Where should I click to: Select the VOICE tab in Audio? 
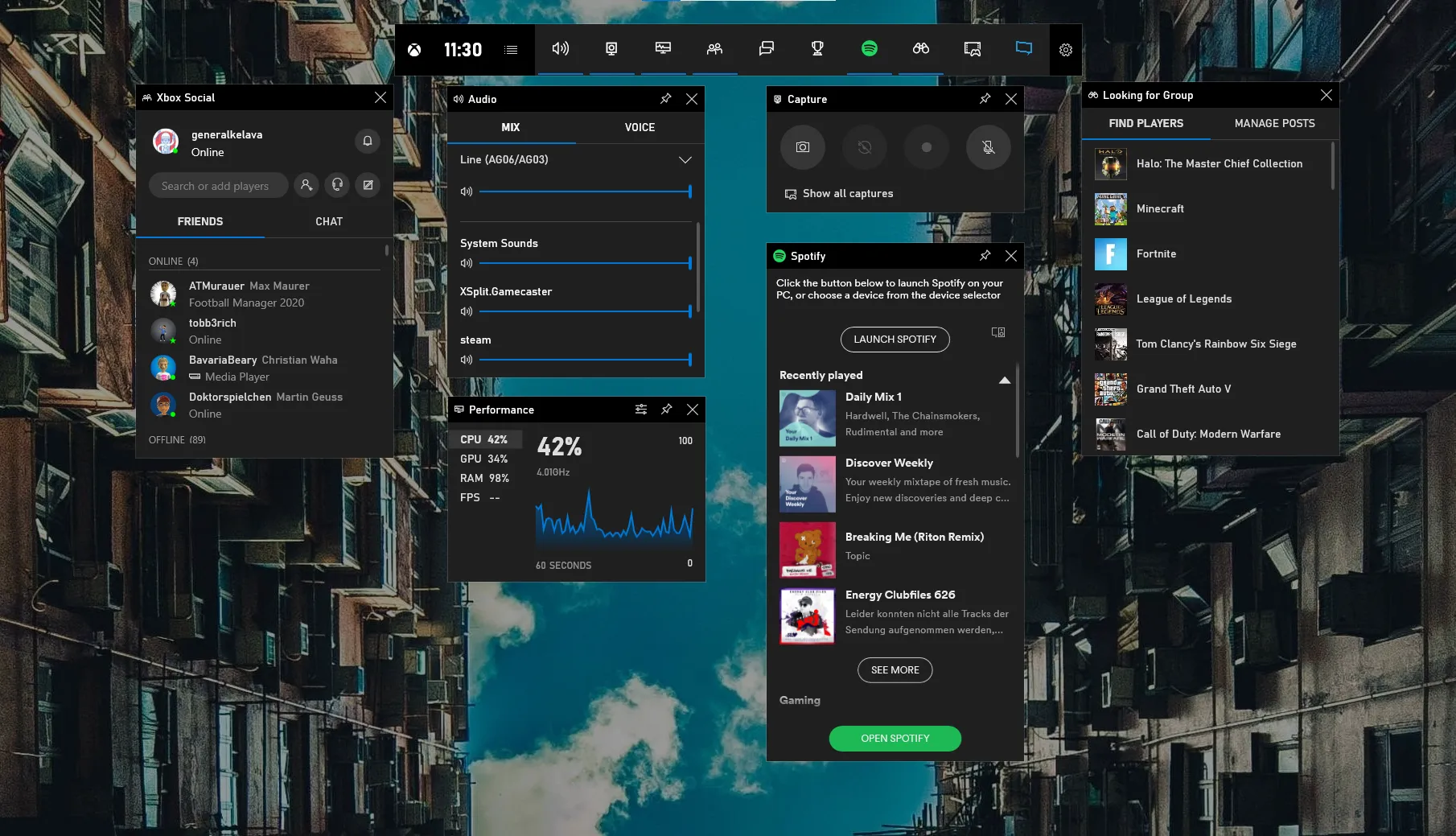point(640,127)
